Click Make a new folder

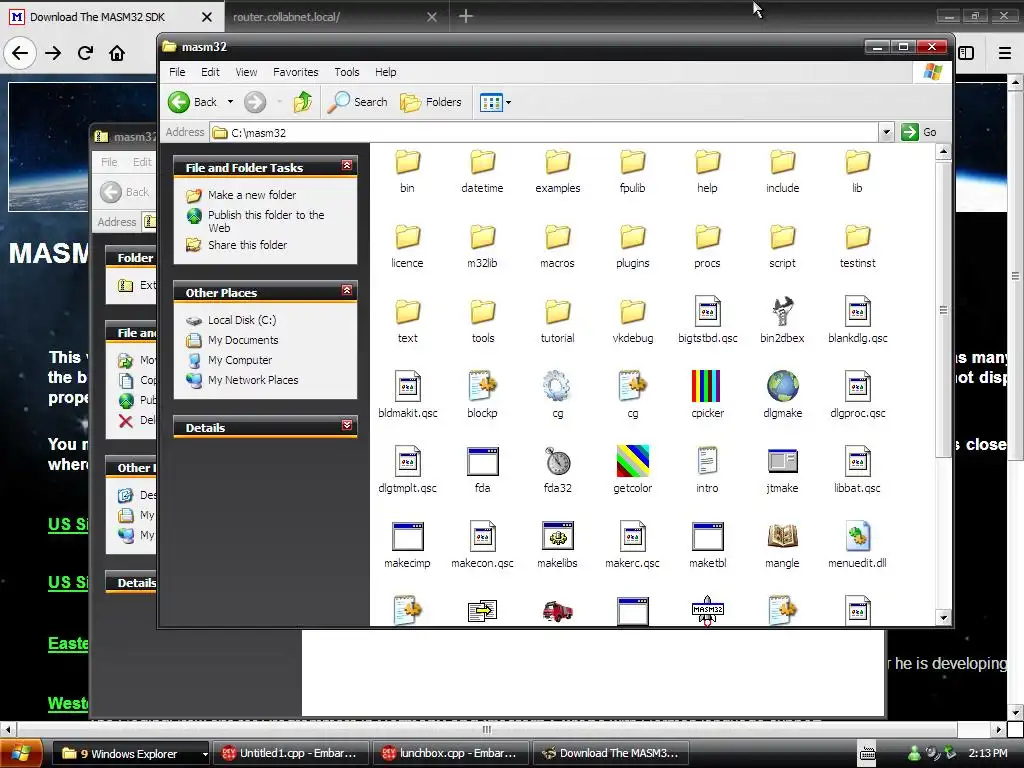click(252, 195)
